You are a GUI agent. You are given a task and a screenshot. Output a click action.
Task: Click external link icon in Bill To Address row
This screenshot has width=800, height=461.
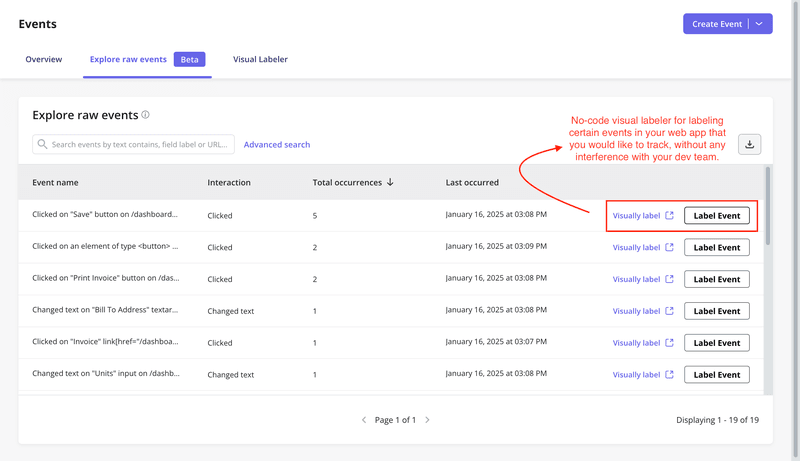coord(670,311)
